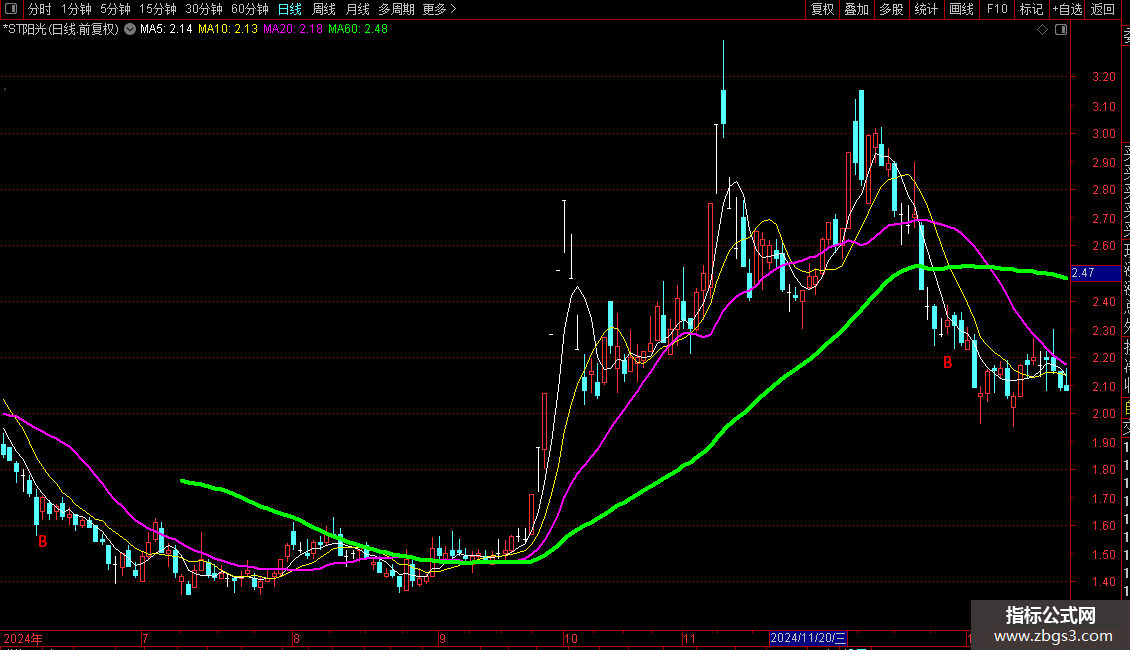Open the indicator dropdown next to *ST阳光 title
The width and height of the screenshot is (1130, 650).
(130, 30)
